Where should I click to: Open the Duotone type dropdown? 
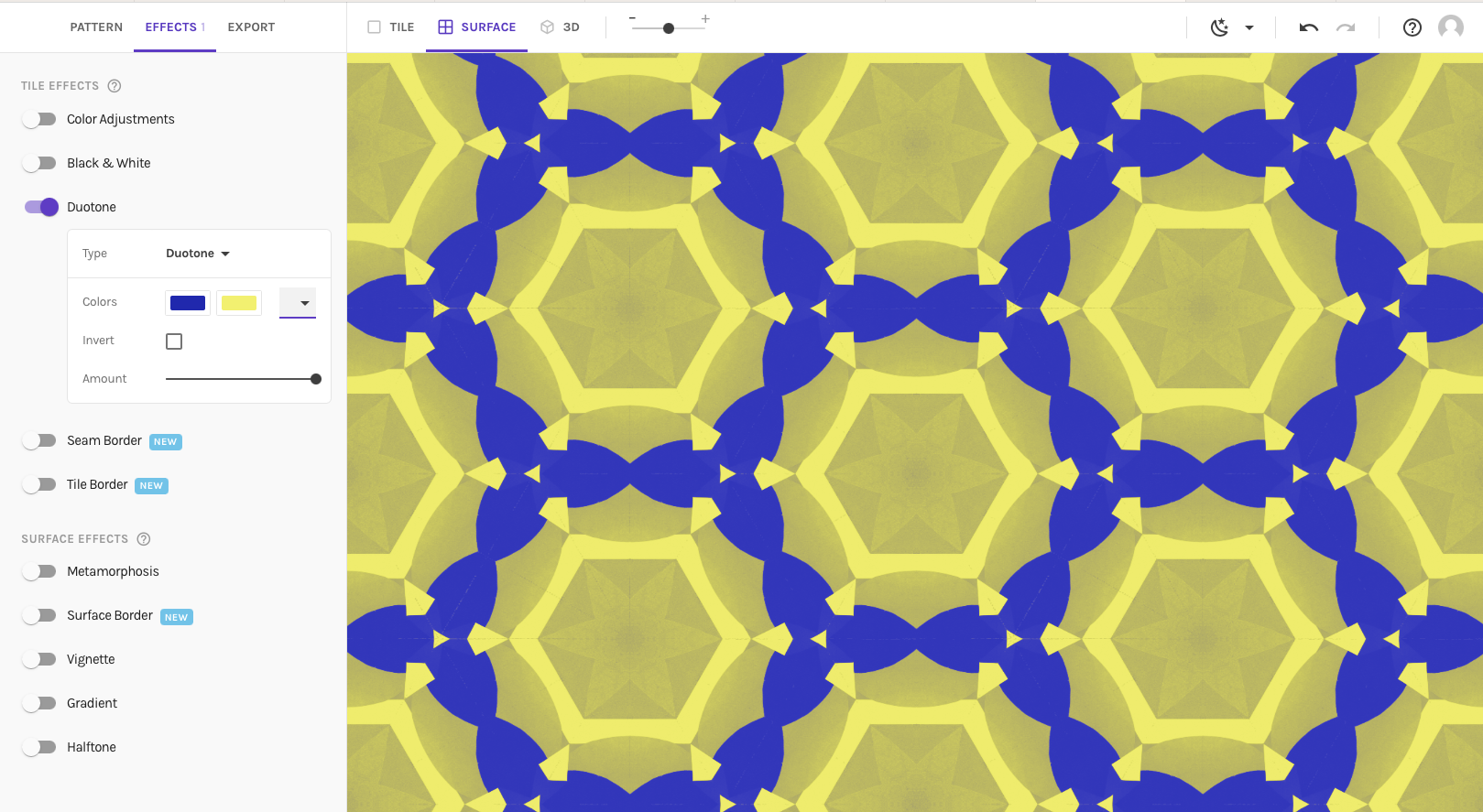[x=198, y=254]
